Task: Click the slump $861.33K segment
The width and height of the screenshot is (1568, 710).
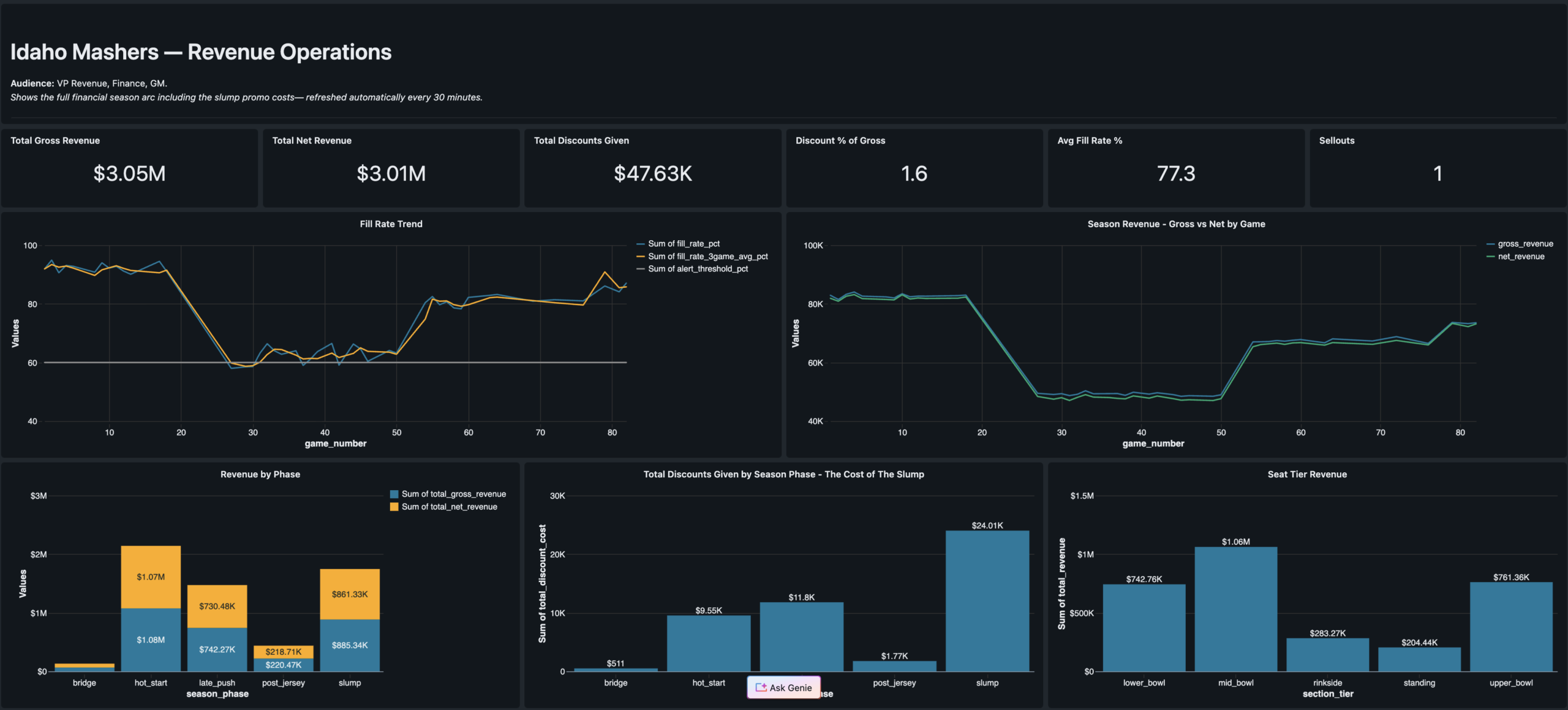Action: pyautogui.click(x=350, y=594)
